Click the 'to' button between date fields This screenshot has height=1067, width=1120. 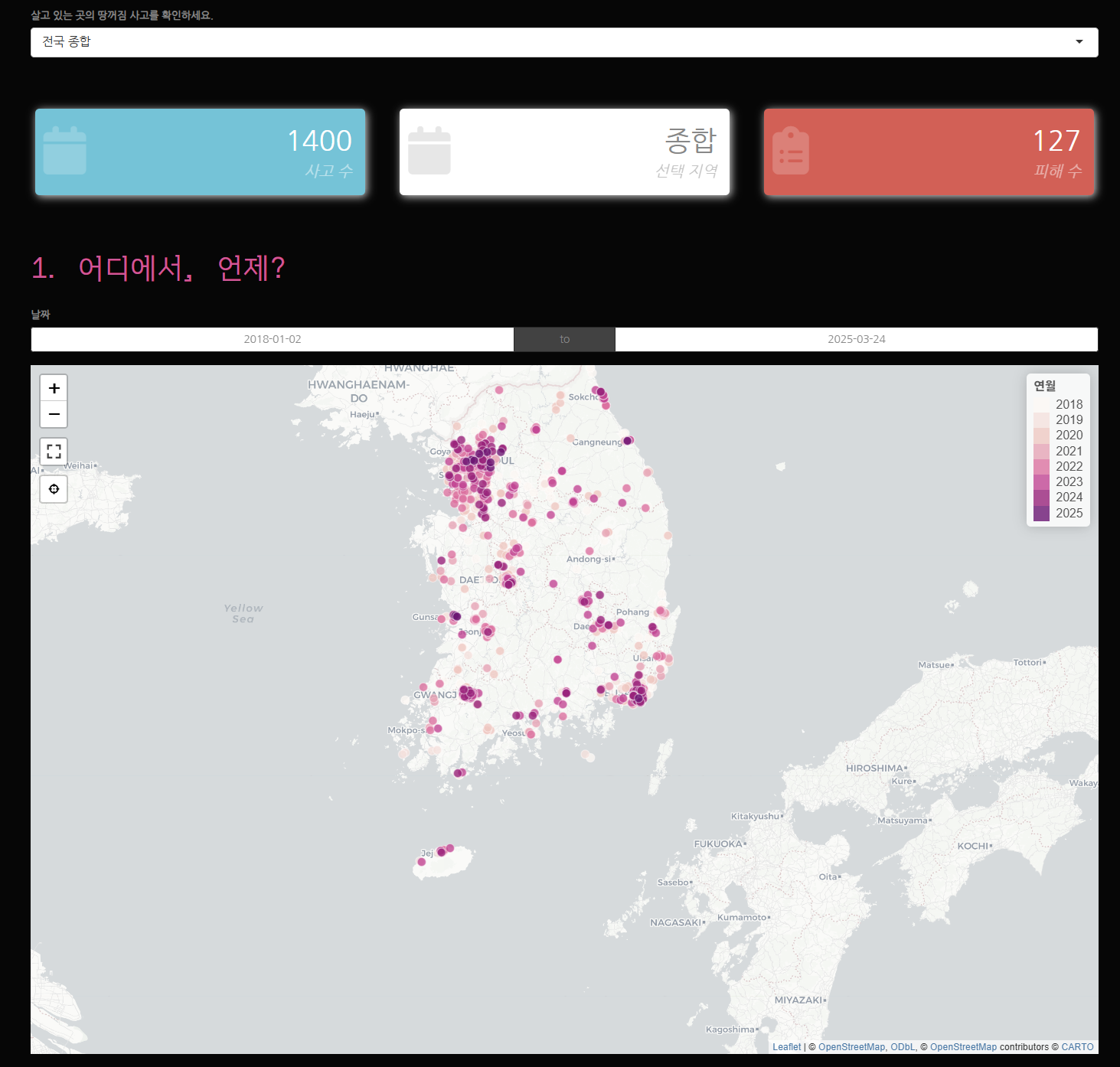tap(564, 339)
